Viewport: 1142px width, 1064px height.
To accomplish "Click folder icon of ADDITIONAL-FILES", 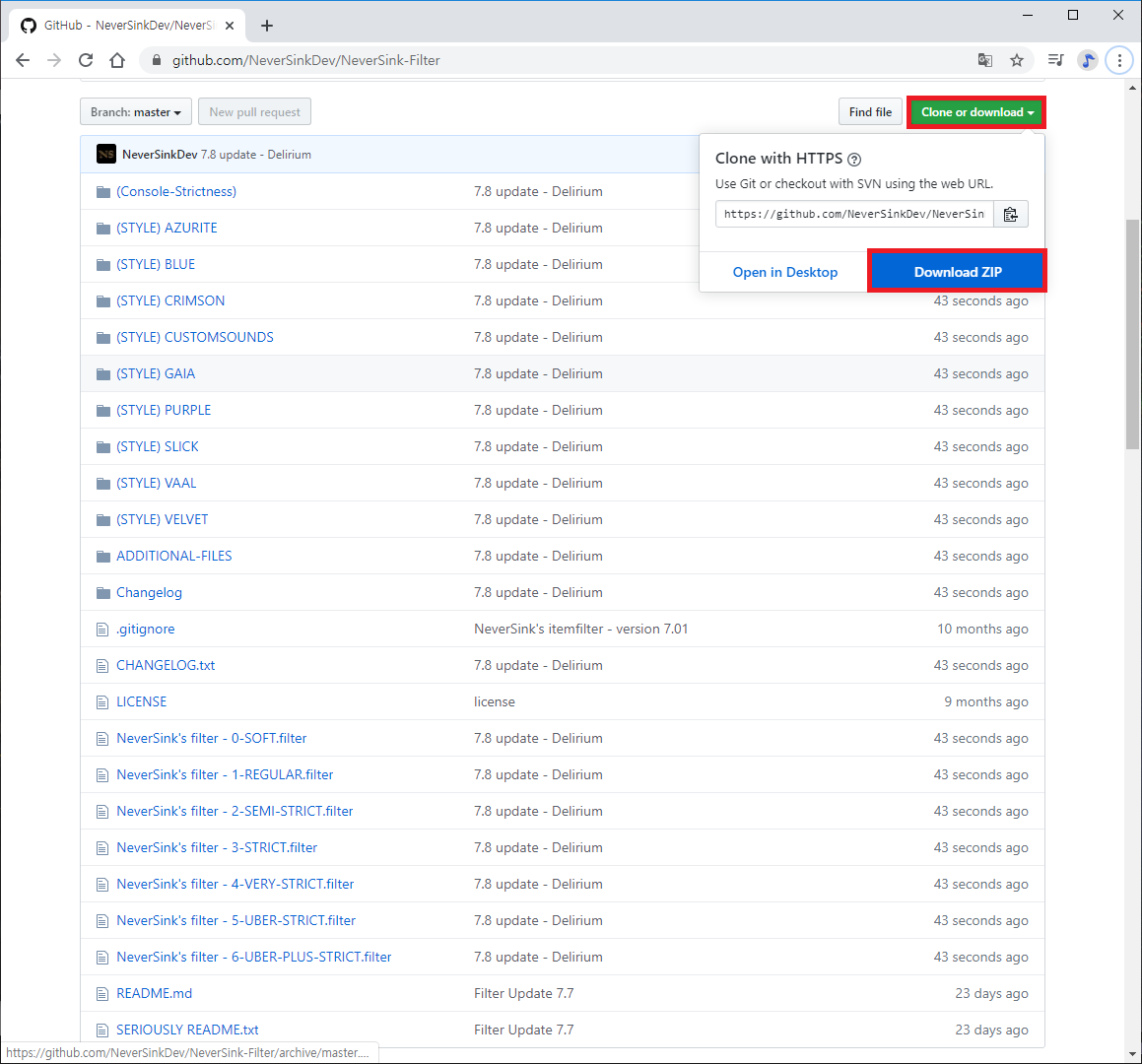I will [x=103, y=557].
